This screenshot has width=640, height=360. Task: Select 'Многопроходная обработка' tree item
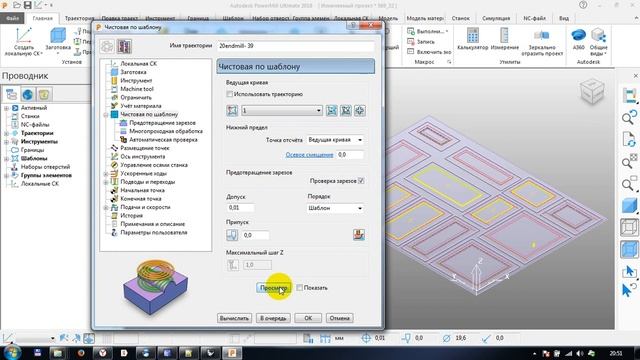tap(166, 131)
